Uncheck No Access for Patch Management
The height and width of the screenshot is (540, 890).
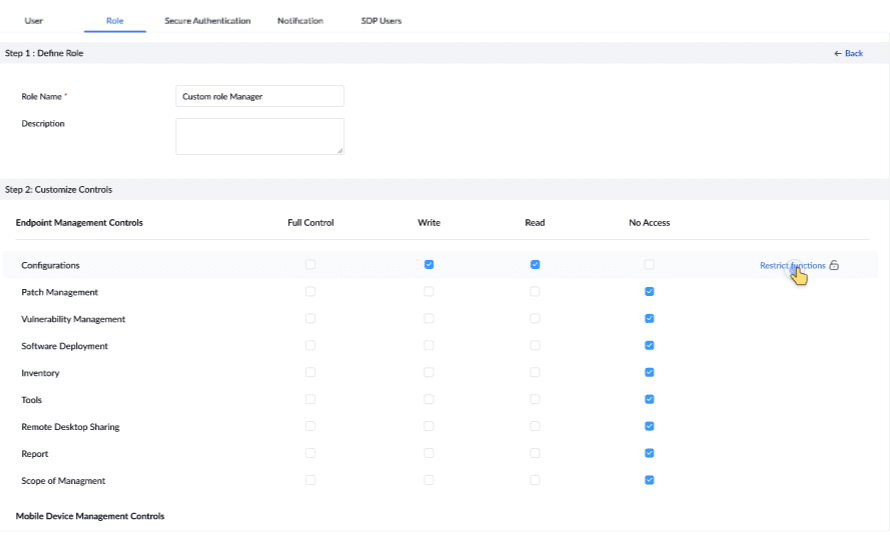[x=649, y=291]
